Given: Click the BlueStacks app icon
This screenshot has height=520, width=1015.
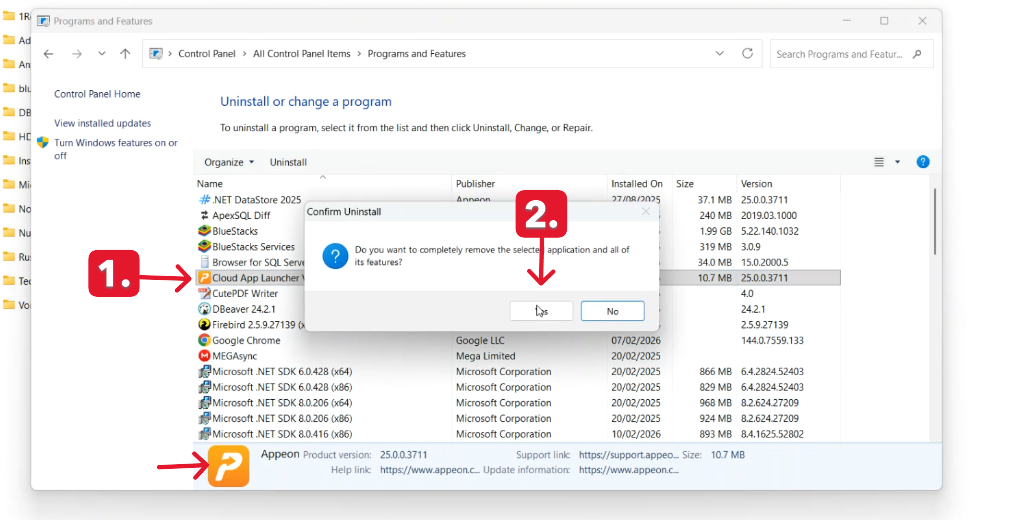Looking at the screenshot, I should (204, 231).
